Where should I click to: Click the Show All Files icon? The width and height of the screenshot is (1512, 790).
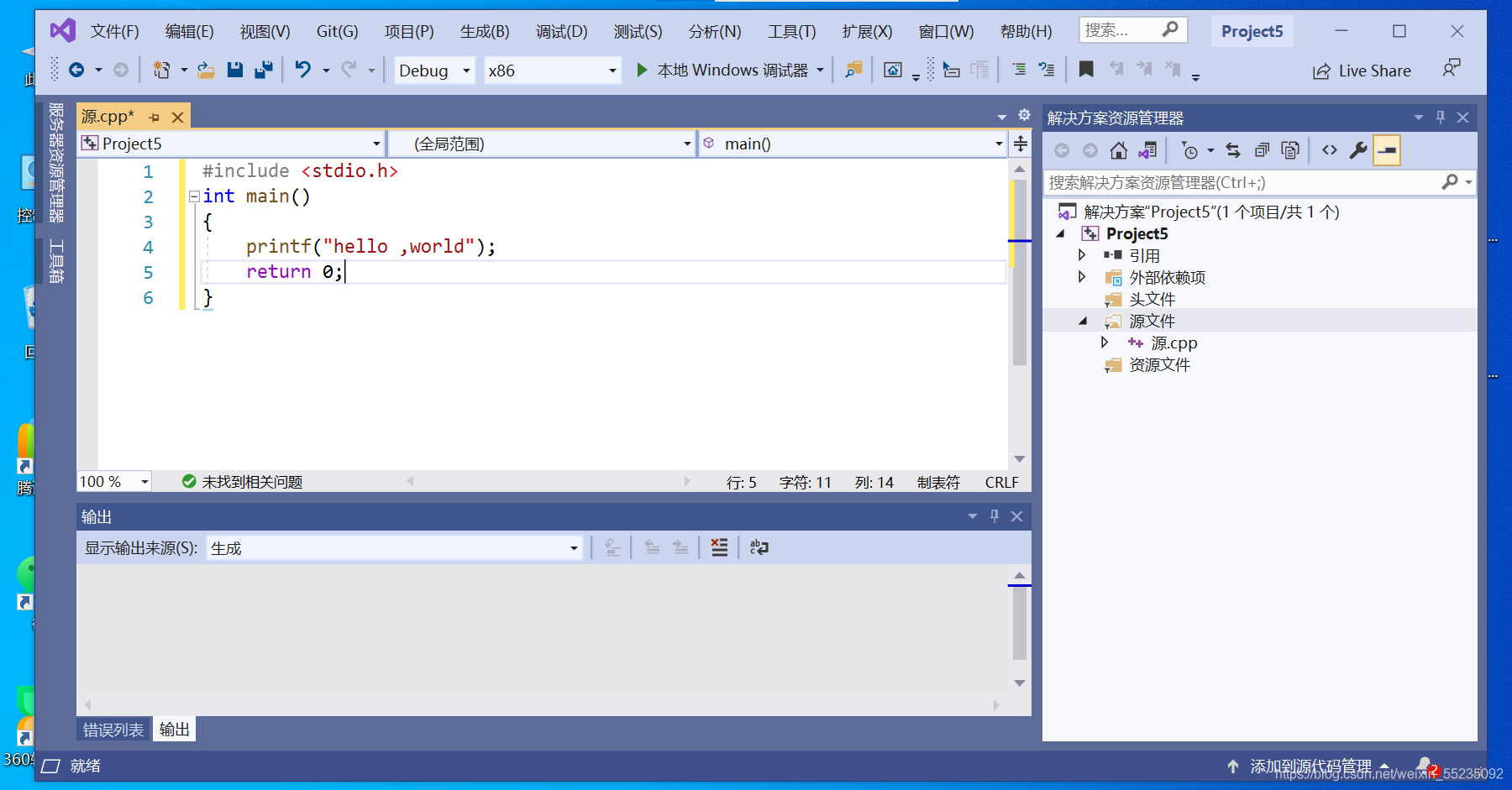tap(1290, 150)
